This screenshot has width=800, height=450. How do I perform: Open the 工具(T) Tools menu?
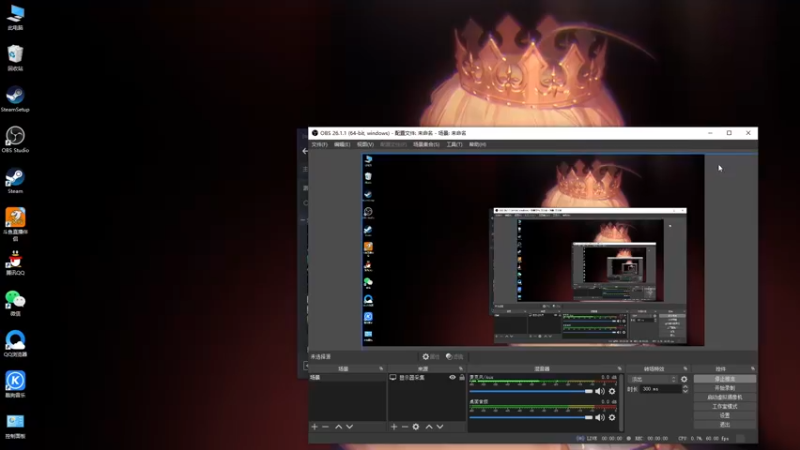tap(455, 144)
